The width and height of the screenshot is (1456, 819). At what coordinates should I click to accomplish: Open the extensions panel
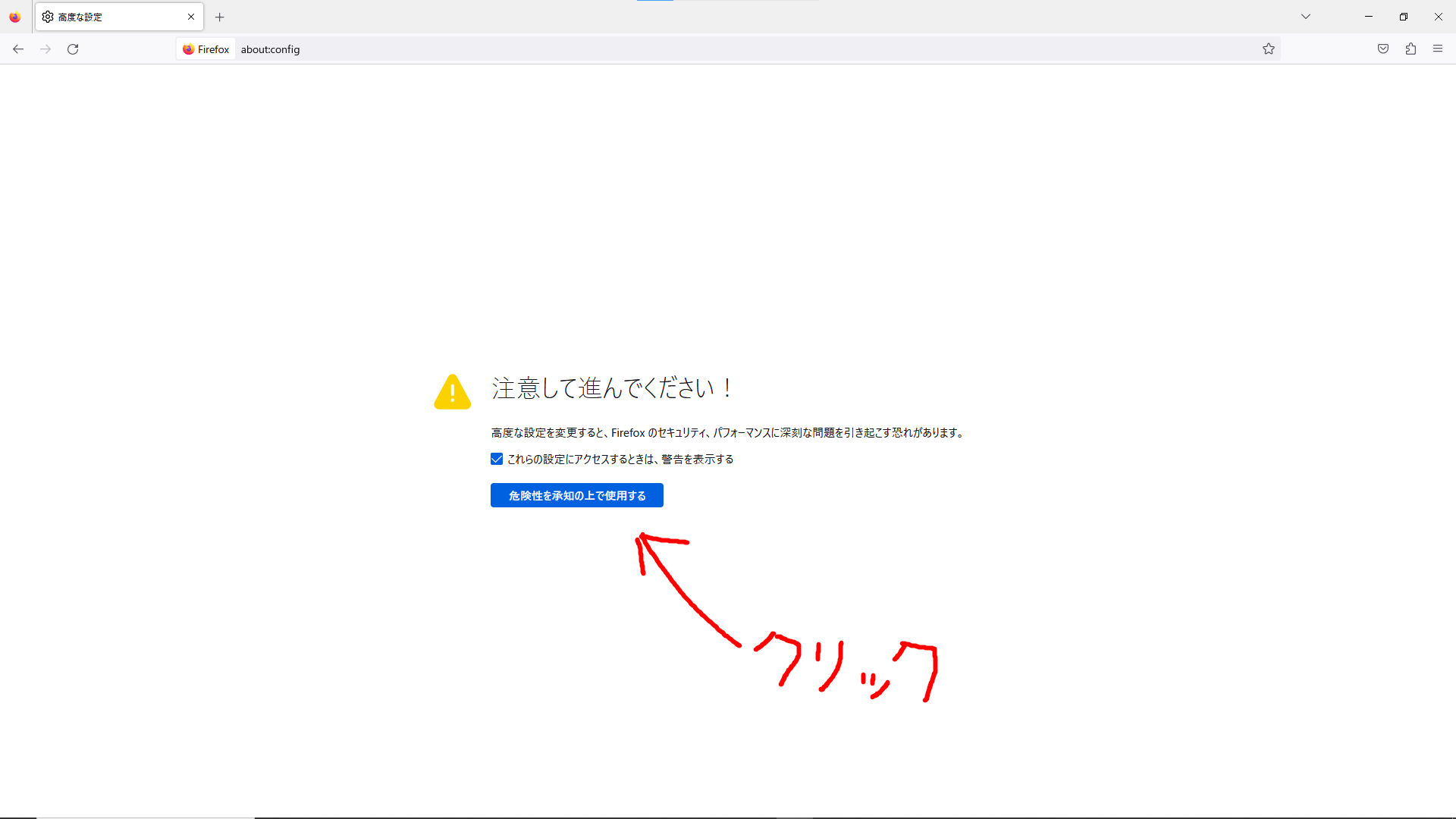click(x=1410, y=49)
